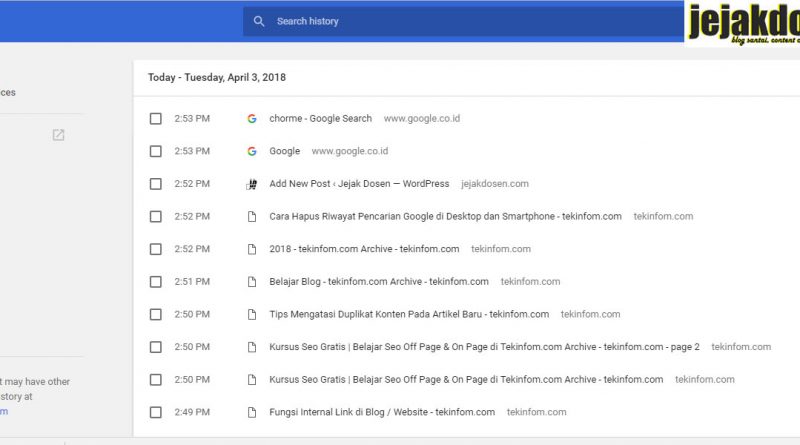Screen dimensions: 800x445
Task: Open Tips Mengatasi Duplikat Konten link
Action: point(409,314)
